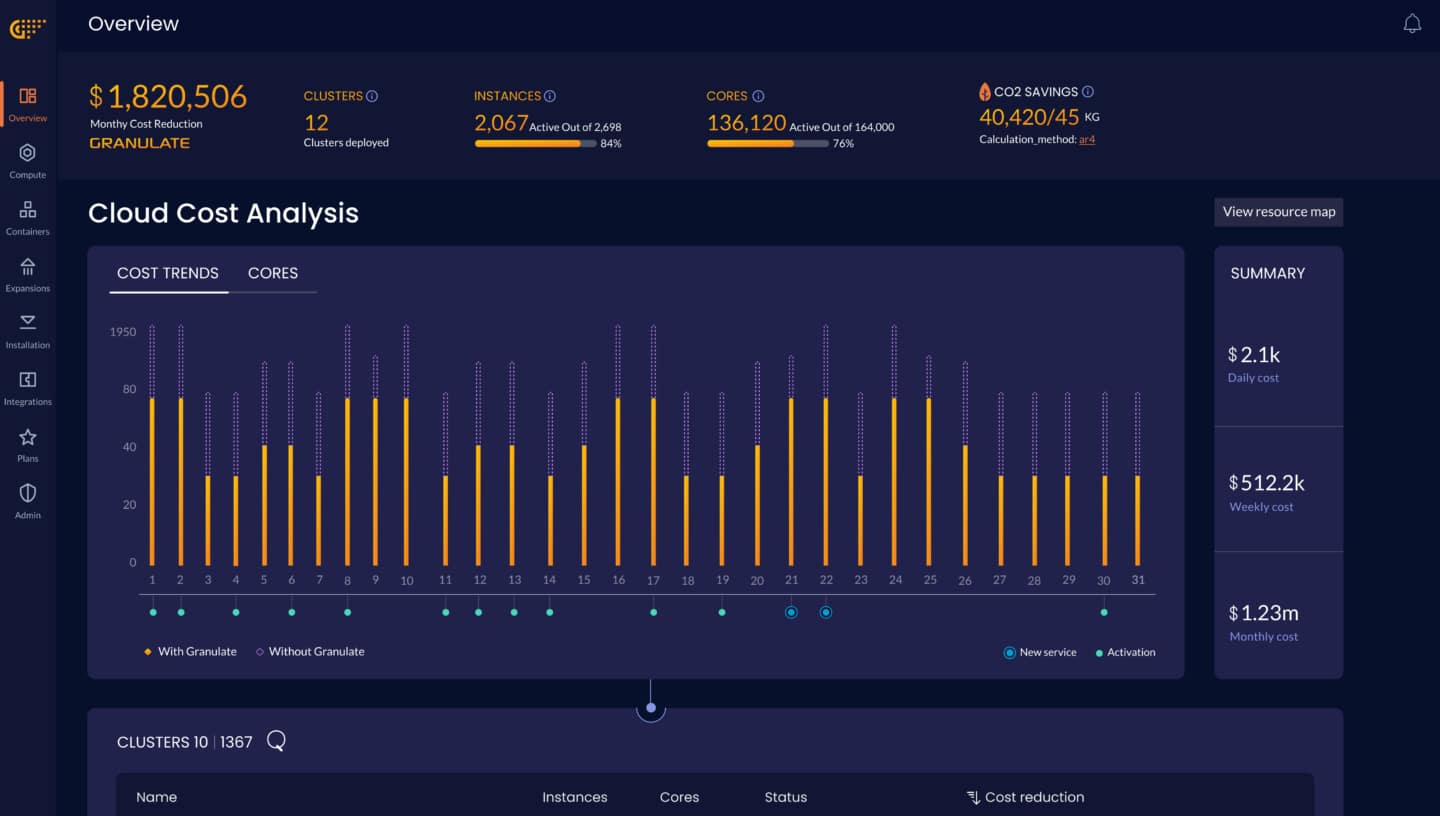The image size is (1440, 816).
Task: Click the 40,420/45 CO2 savings value
Action: [1029, 117]
